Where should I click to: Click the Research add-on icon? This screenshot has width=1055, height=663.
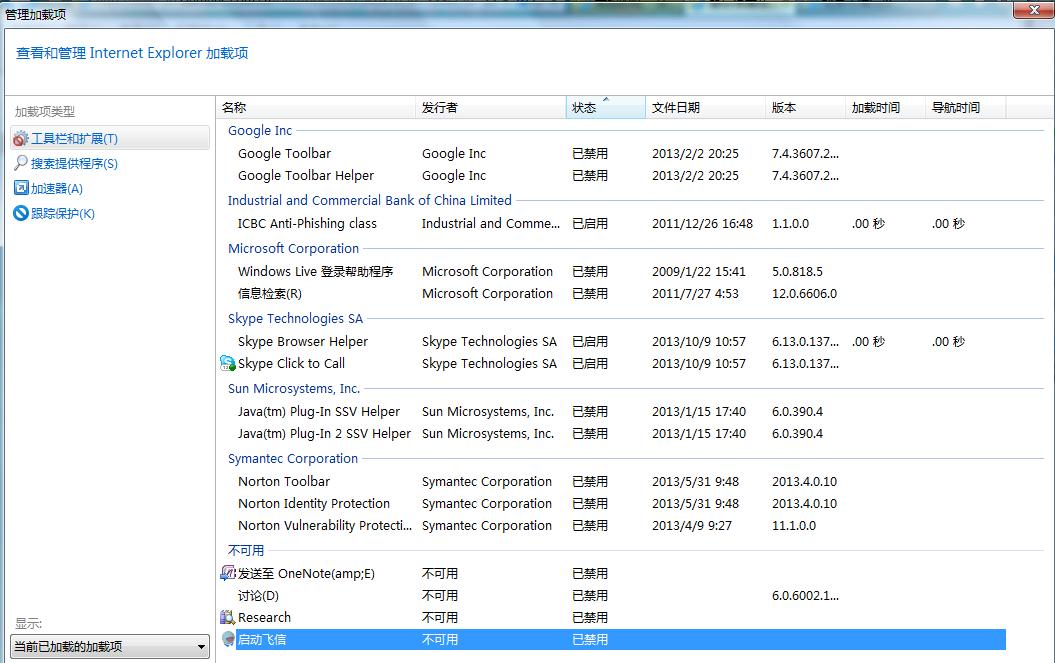[x=227, y=617]
